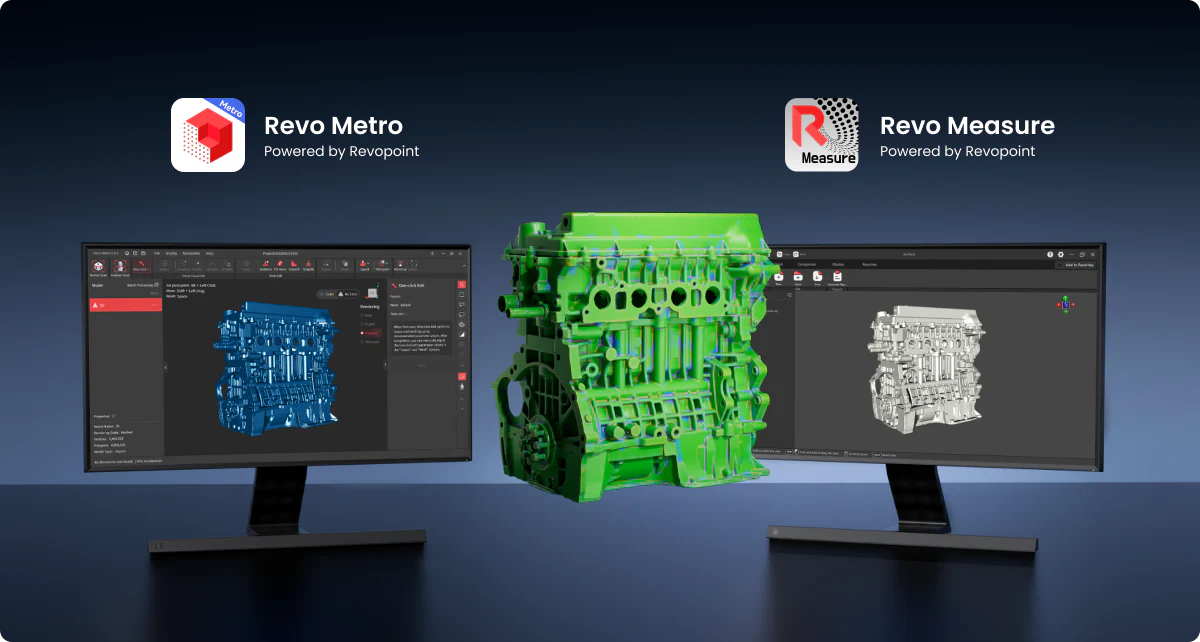Select Fused rendering mode in Revo Metro
1200x642 pixels.
369,324
